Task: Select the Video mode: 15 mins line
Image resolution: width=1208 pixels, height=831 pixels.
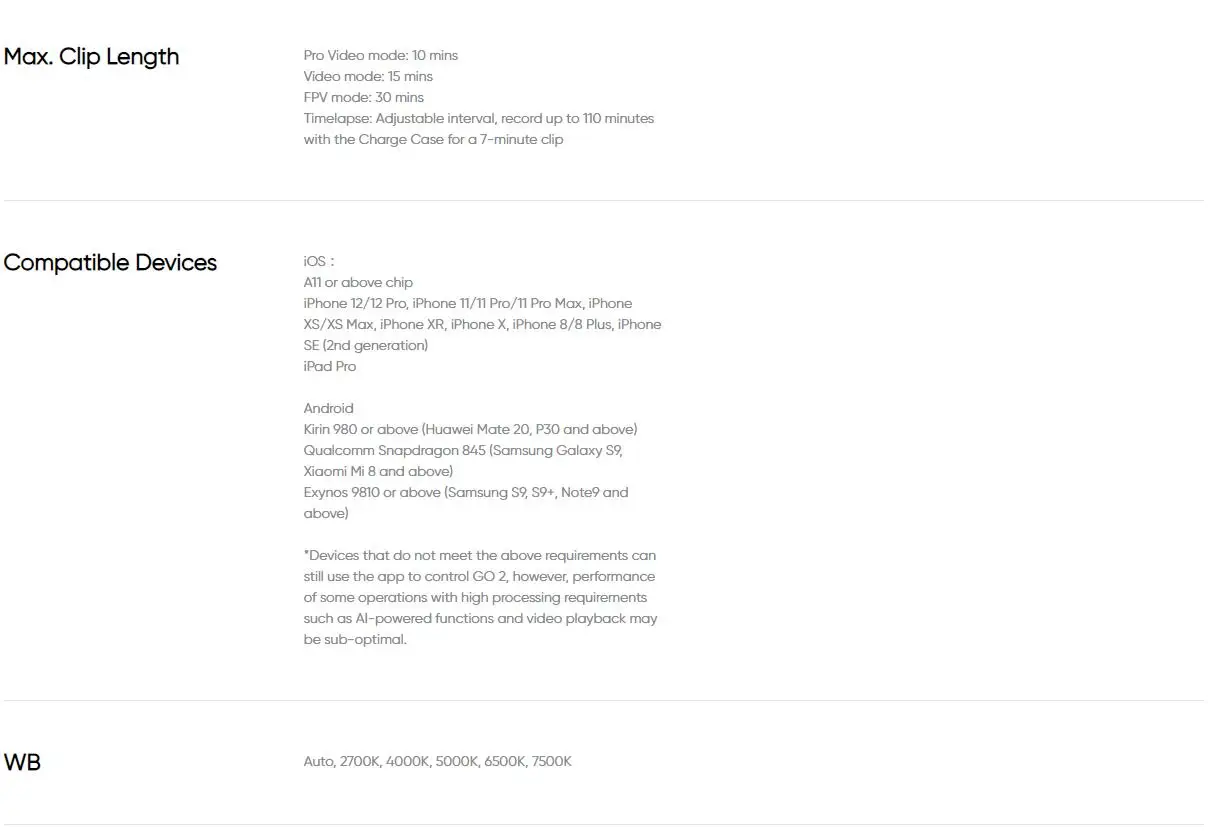Action: tap(368, 76)
